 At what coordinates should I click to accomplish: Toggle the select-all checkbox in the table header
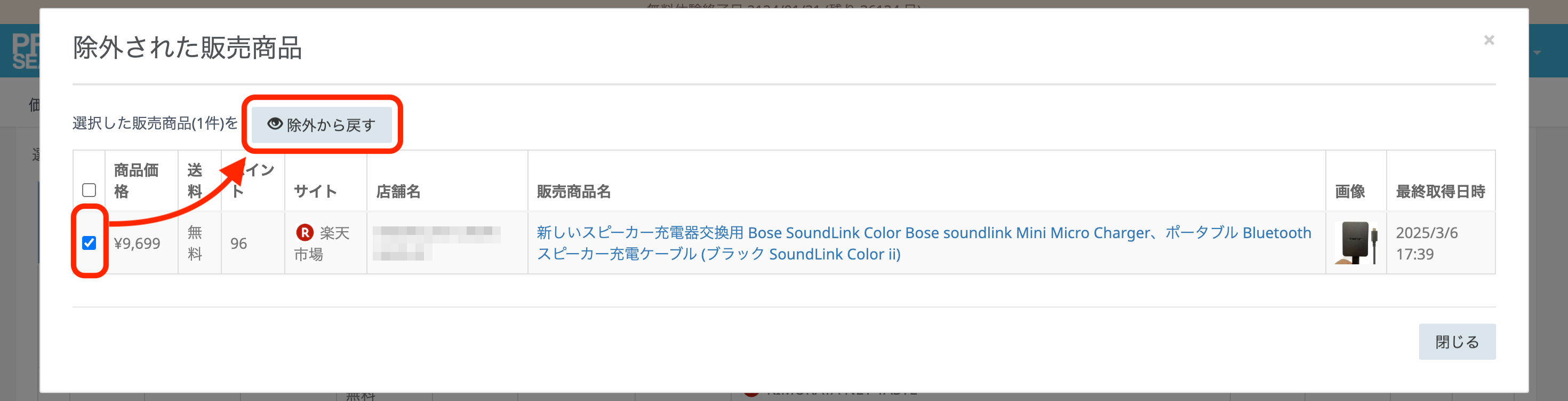(x=89, y=190)
